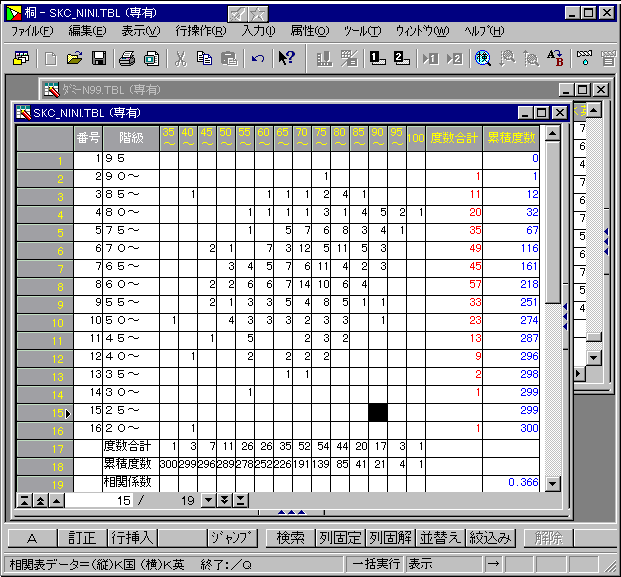Image resolution: width=621 pixels, height=577 pixels.
Task: Click the Undo arrow icon
Action: tap(258, 58)
